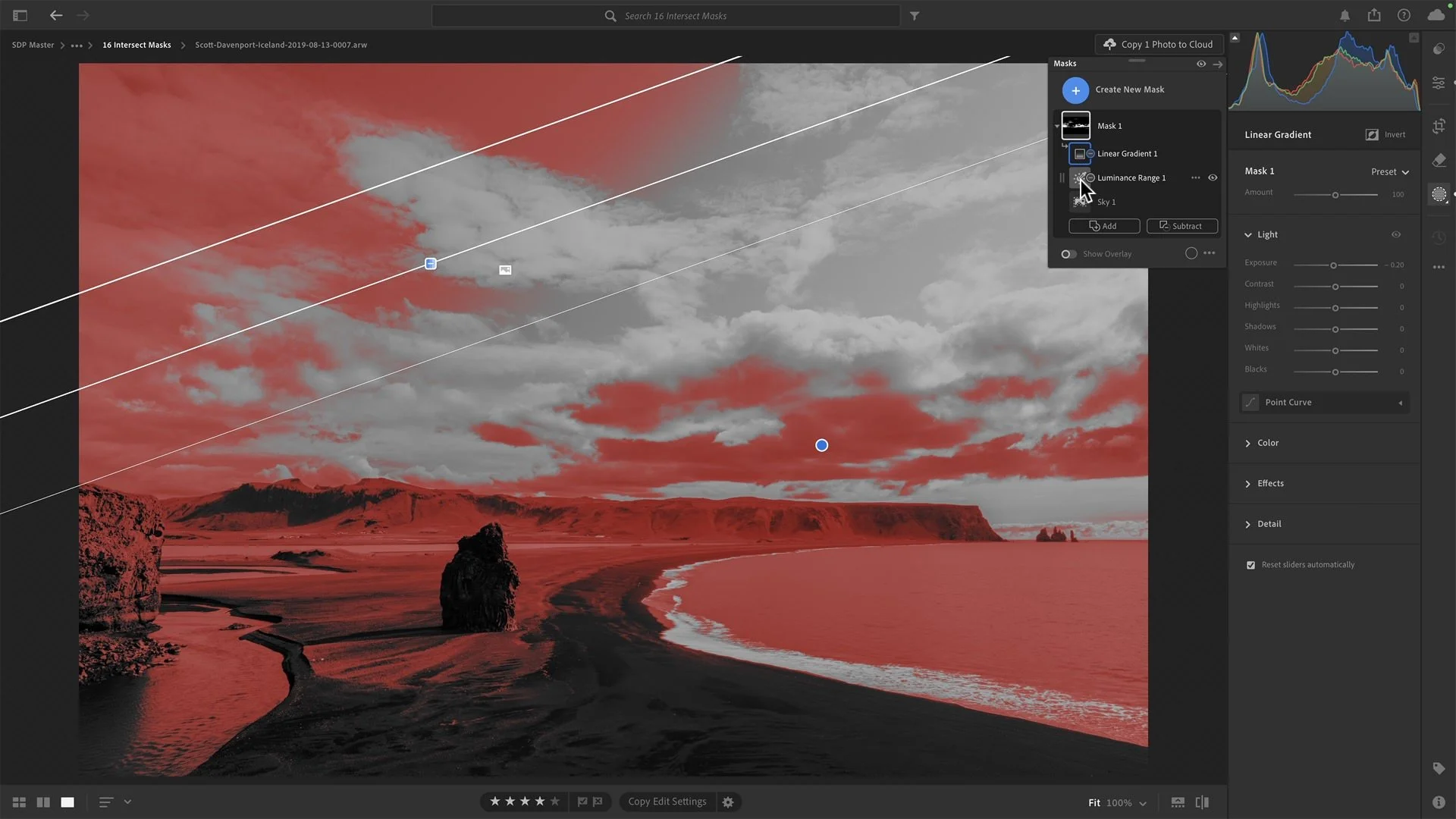Expand the Color section
The image size is (1456, 819).
pos(1267,443)
